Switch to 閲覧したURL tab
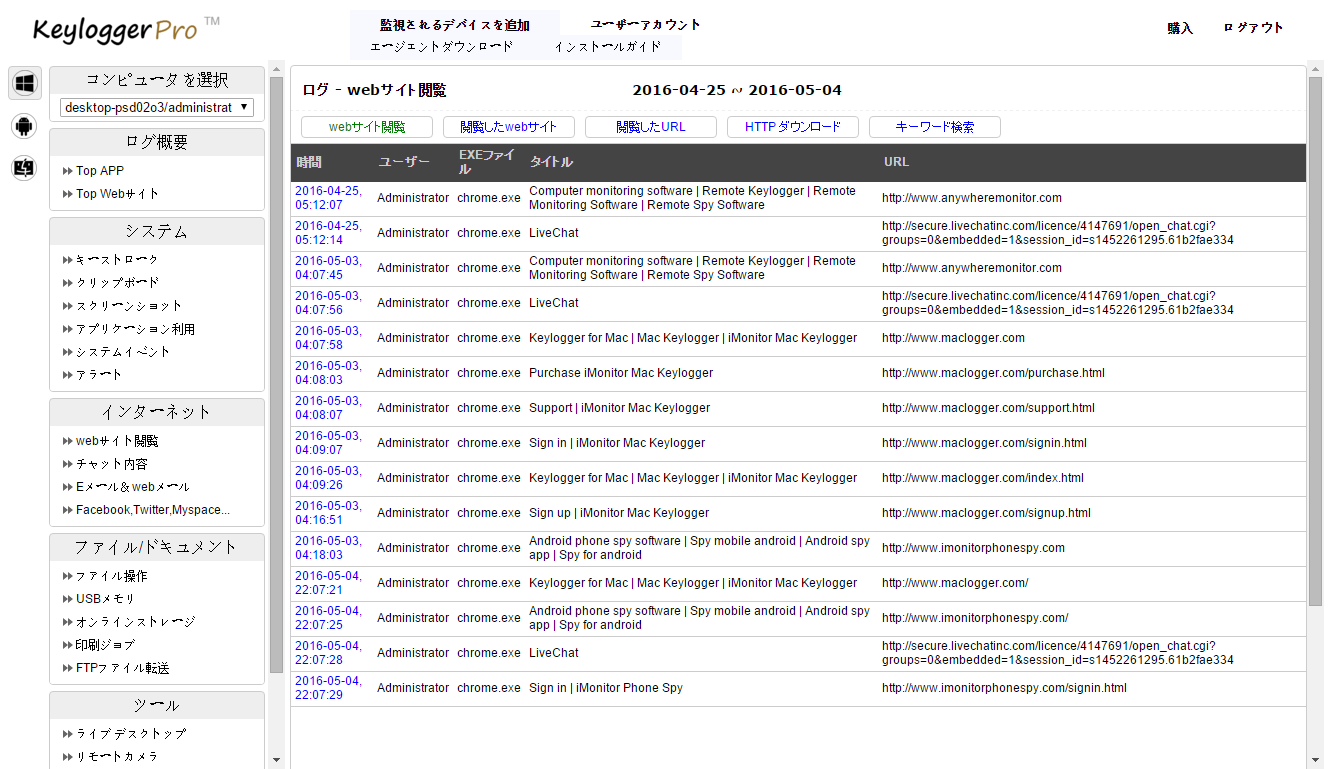Viewport: 1328px width, 769px height. (x=651, y=127)
